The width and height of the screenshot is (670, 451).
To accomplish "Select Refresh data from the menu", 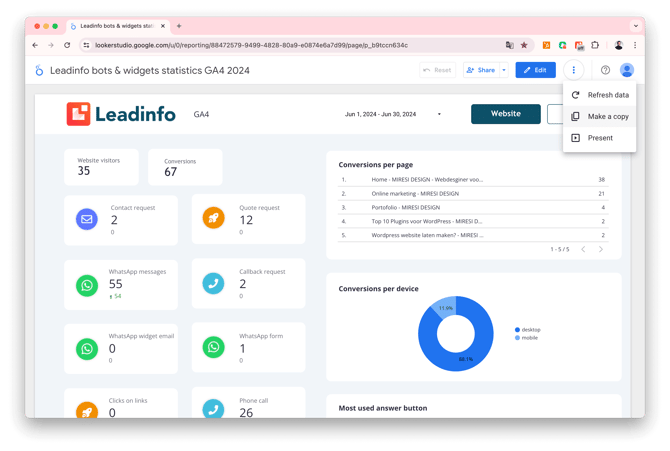I will [x=599, y=95].
